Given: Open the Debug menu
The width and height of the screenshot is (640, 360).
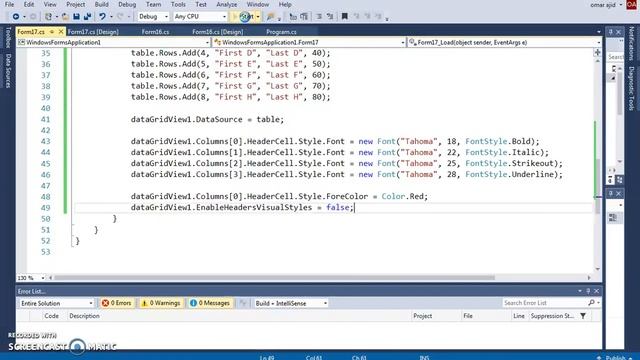Looking at the screenshot, I should tap(127, 4).
